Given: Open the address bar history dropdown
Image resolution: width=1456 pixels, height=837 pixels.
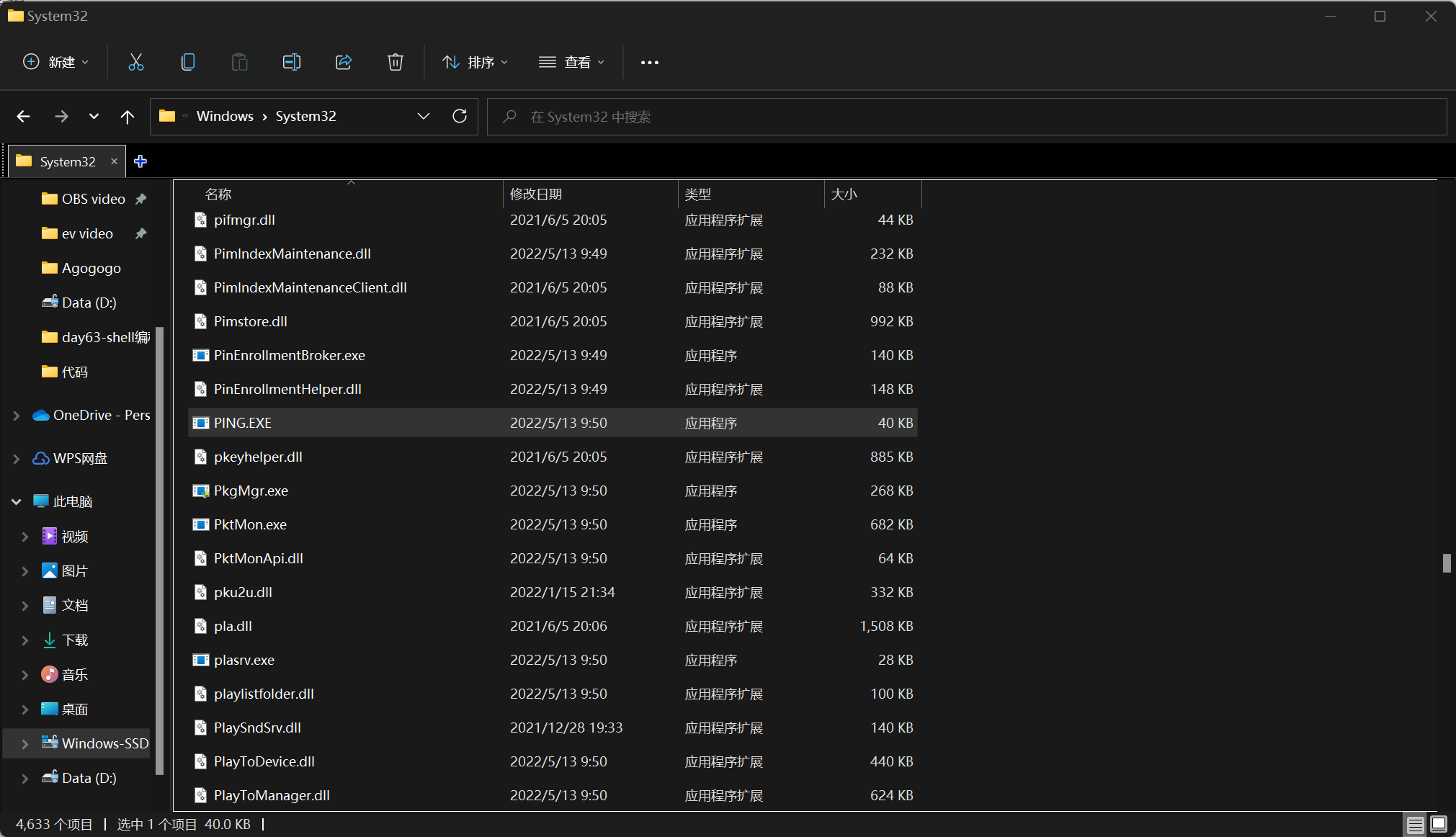Looking at the screenshot, I should point(424,116).
